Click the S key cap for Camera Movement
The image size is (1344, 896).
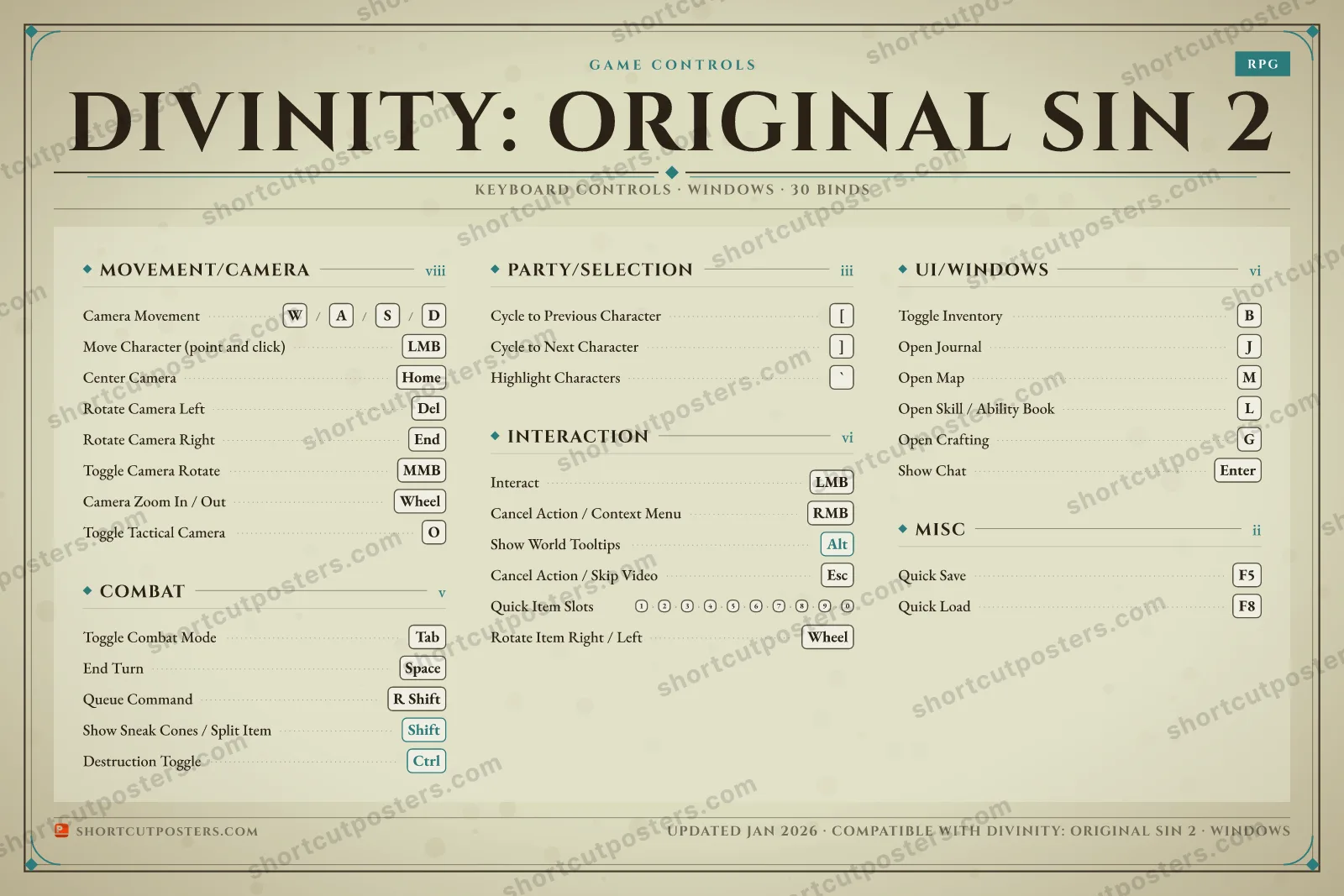tap(387, 316)
